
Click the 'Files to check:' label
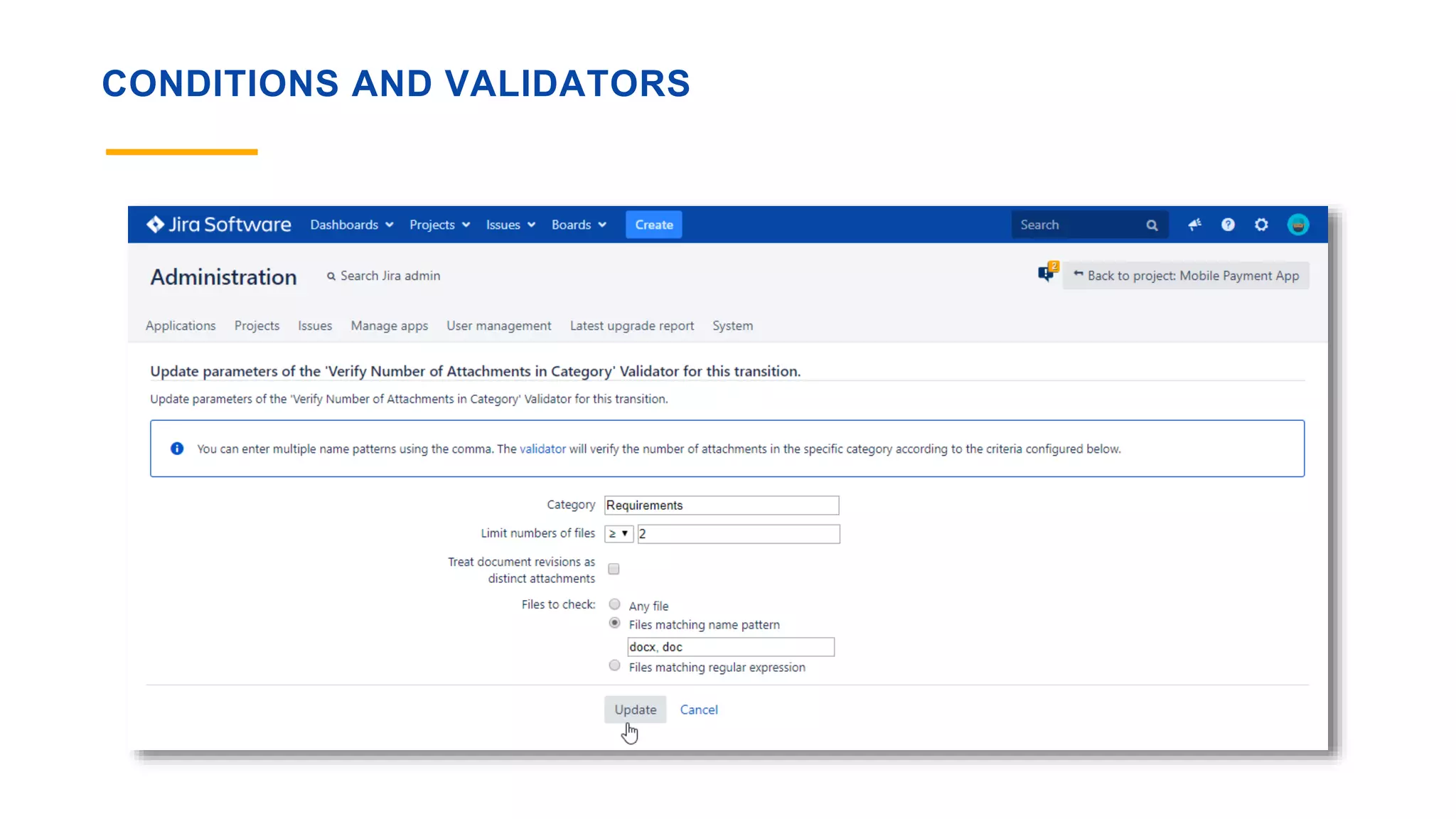558,604
